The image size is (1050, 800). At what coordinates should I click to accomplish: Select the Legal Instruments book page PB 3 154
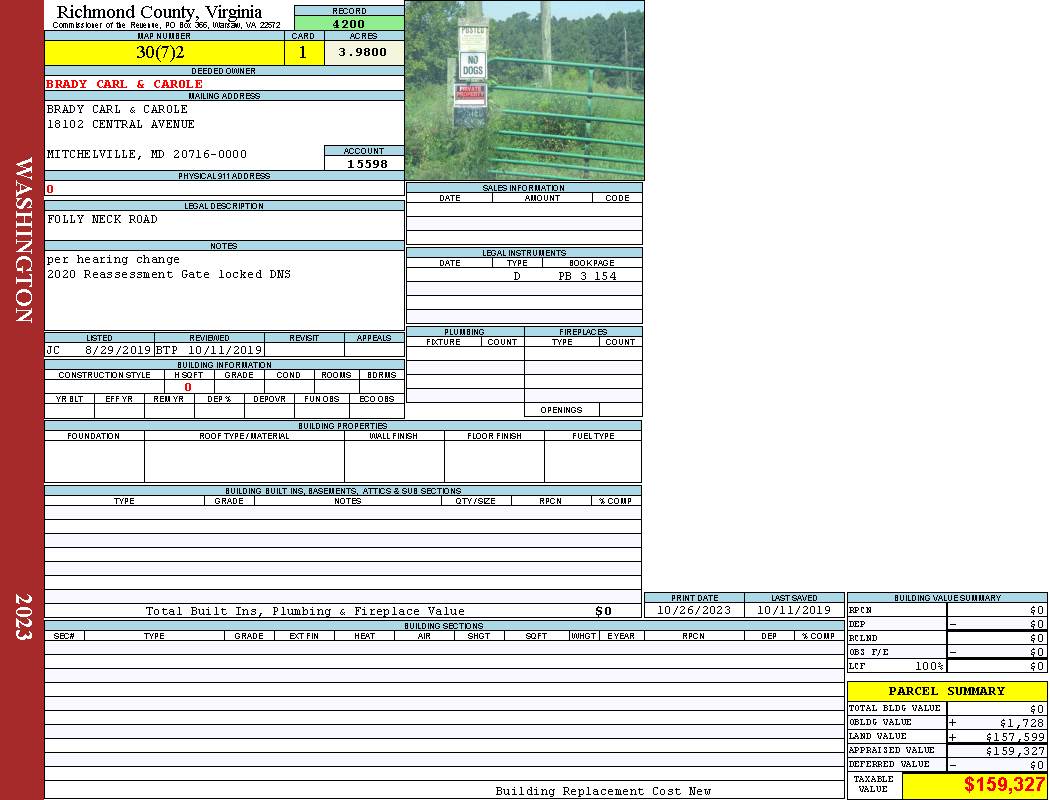[x=587, y=276]
